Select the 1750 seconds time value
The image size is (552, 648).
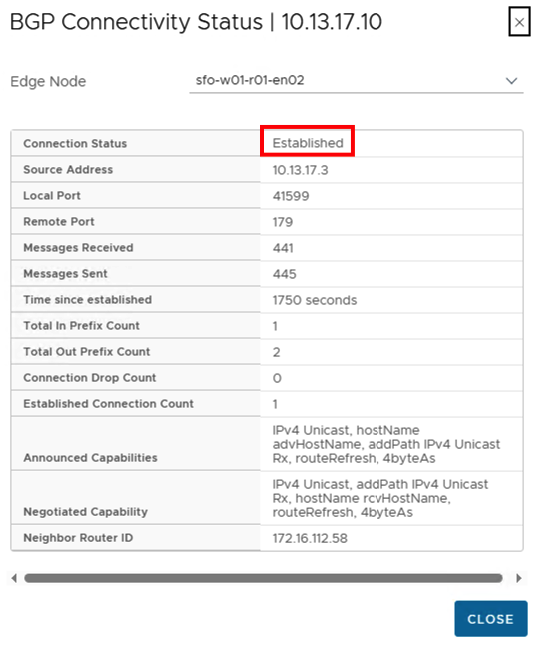314,300
